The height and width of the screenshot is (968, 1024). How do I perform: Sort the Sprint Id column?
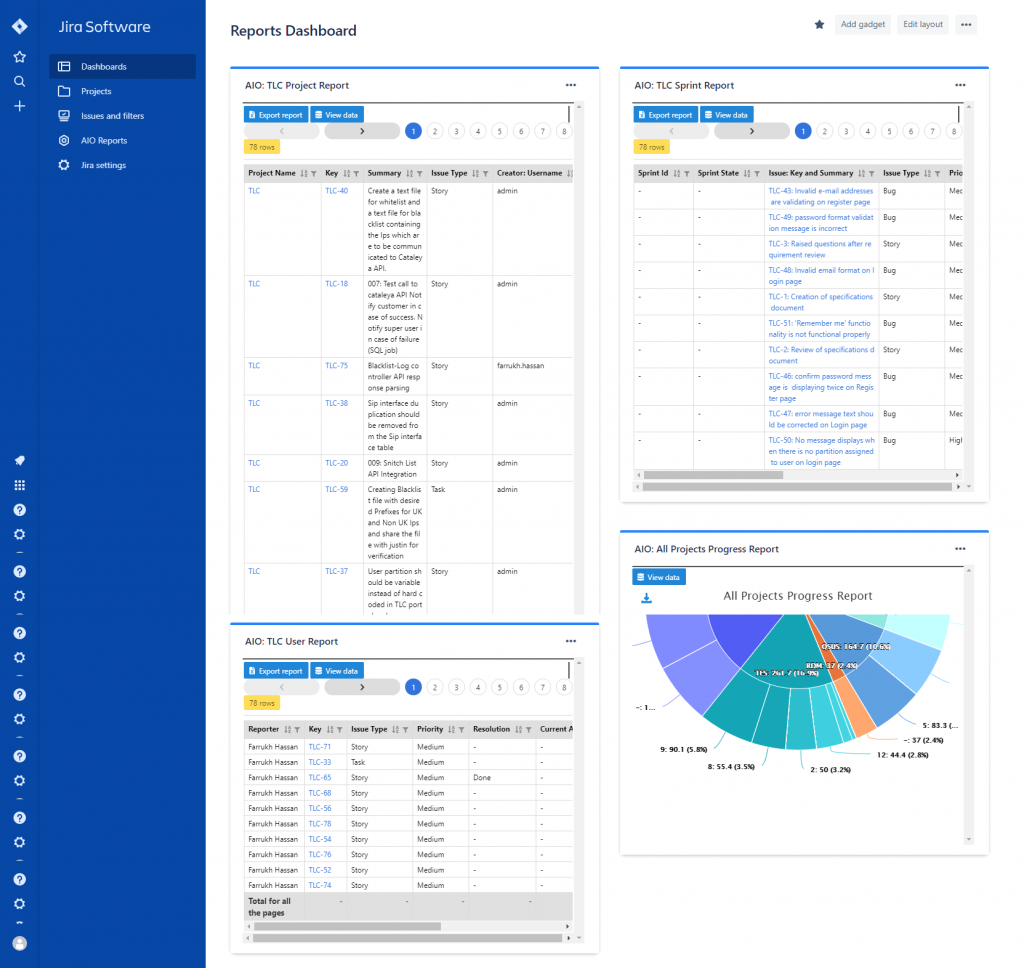pos(677,173)
